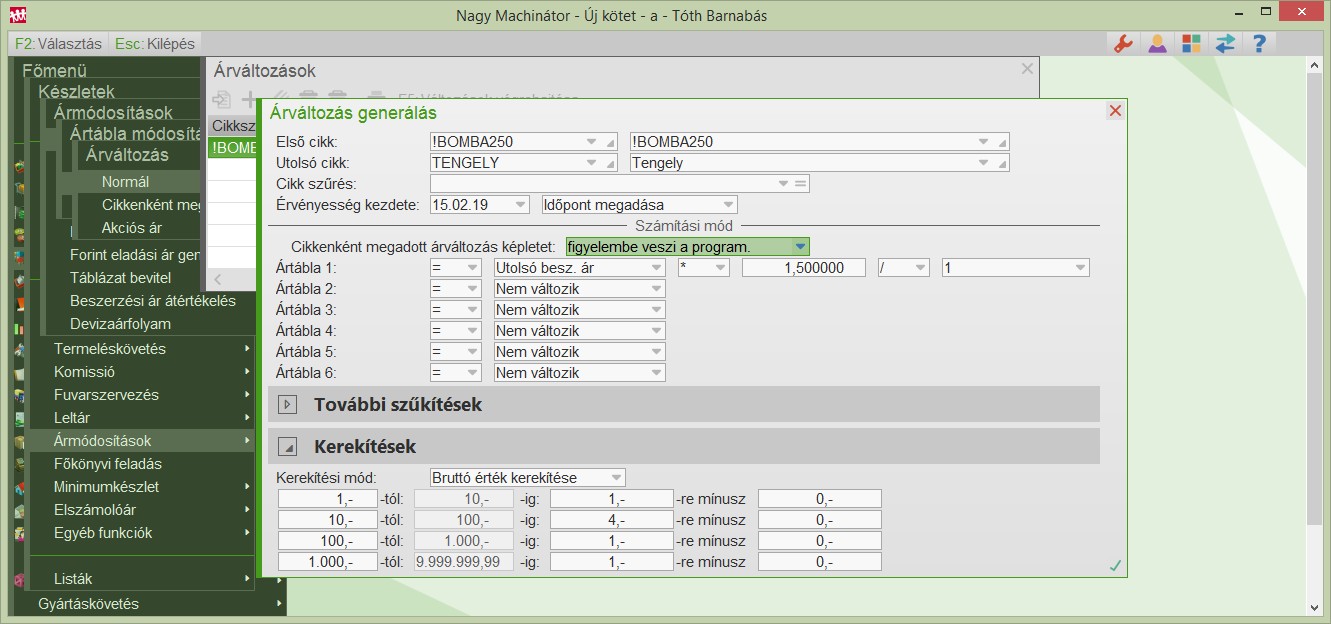Select the !BOMB row in Árváltozások list

232,148
